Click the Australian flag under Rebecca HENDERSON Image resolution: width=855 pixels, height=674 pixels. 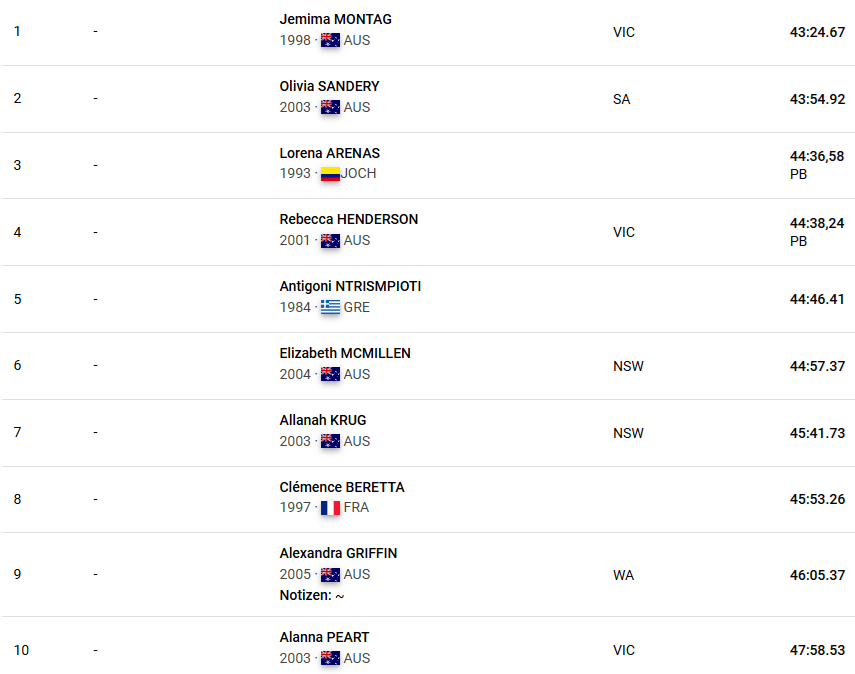tap(330, 240)
